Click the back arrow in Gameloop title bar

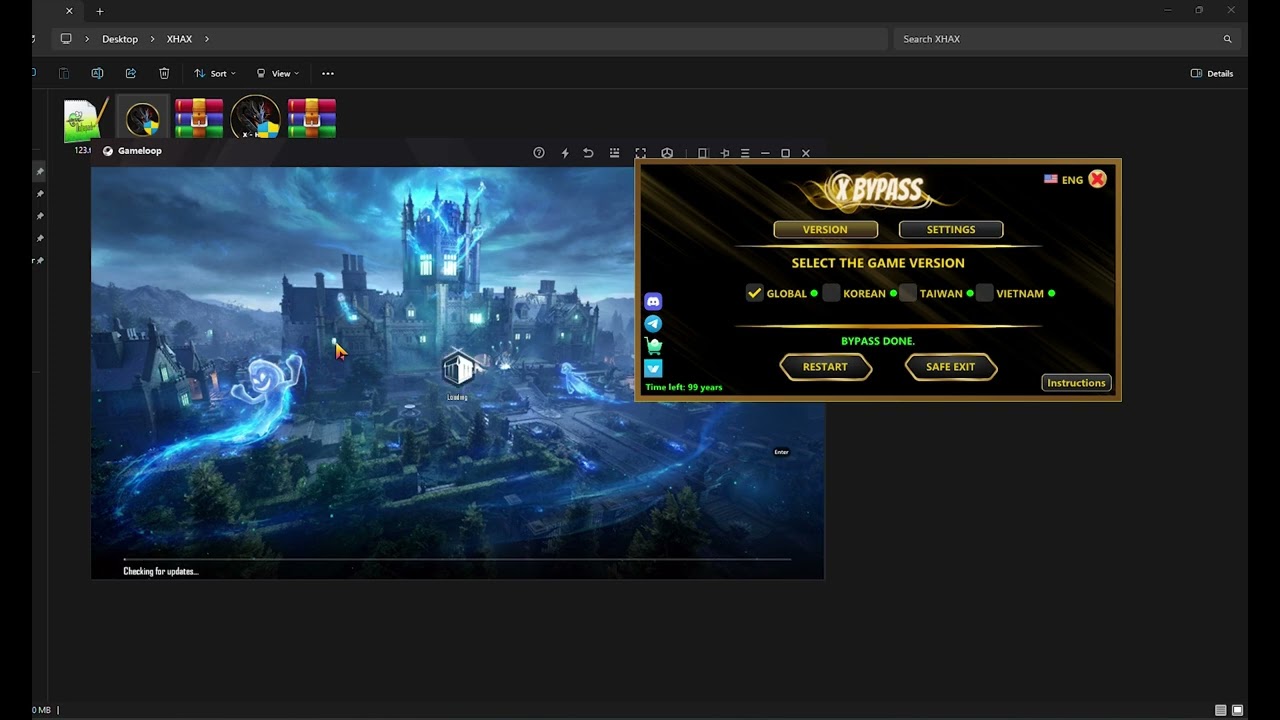click(588, 153)
